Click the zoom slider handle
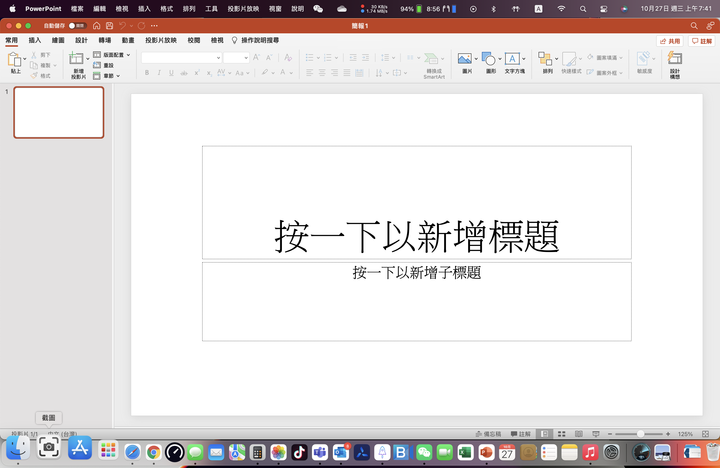 tap(640, 434)
